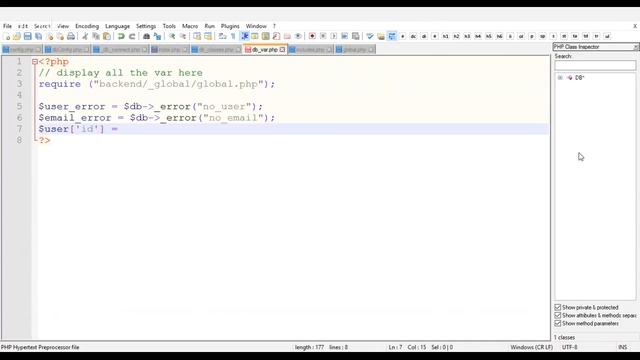Click the PHP Class Inspector search field

(x=595, y=65)
